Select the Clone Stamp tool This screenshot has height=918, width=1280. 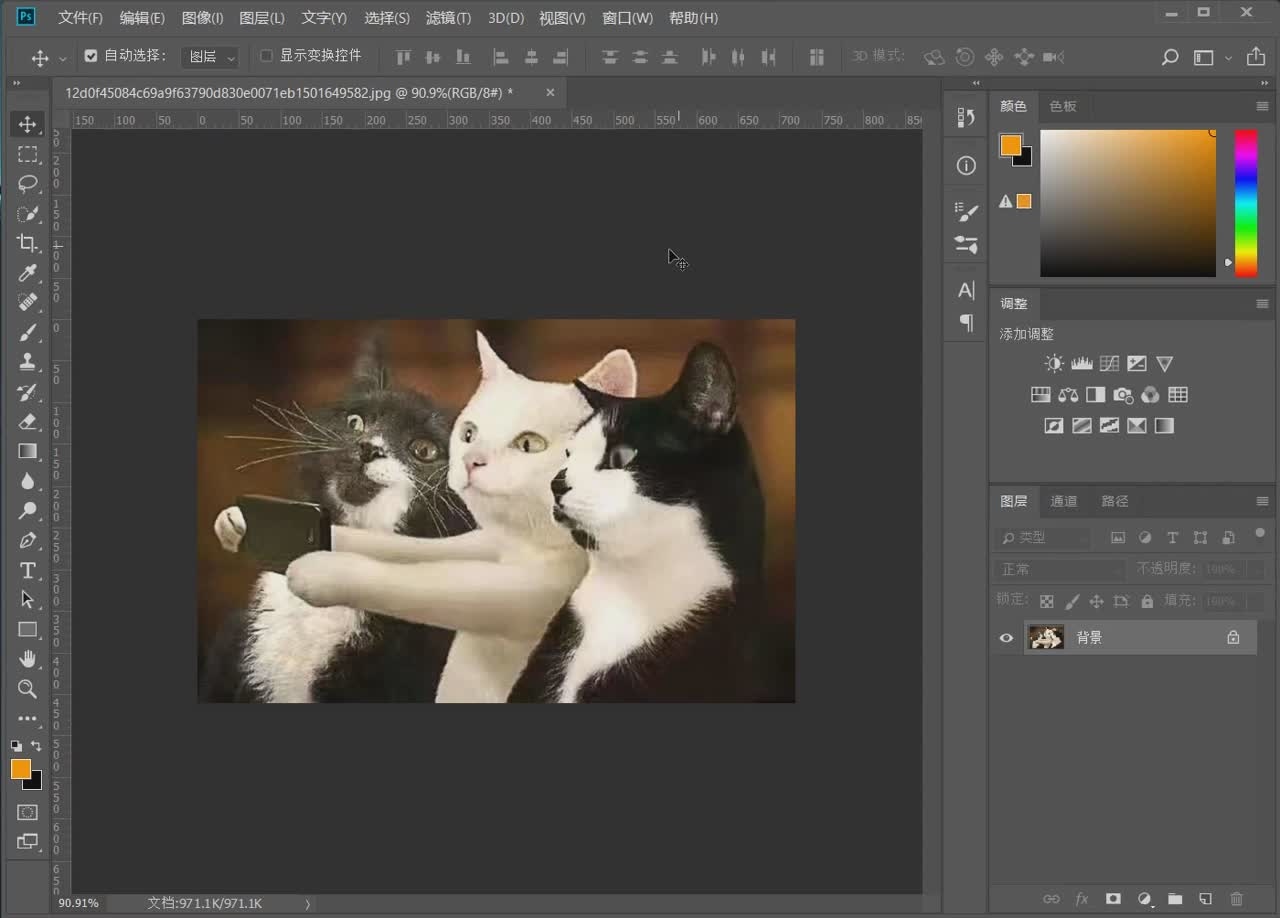(28, 362)
